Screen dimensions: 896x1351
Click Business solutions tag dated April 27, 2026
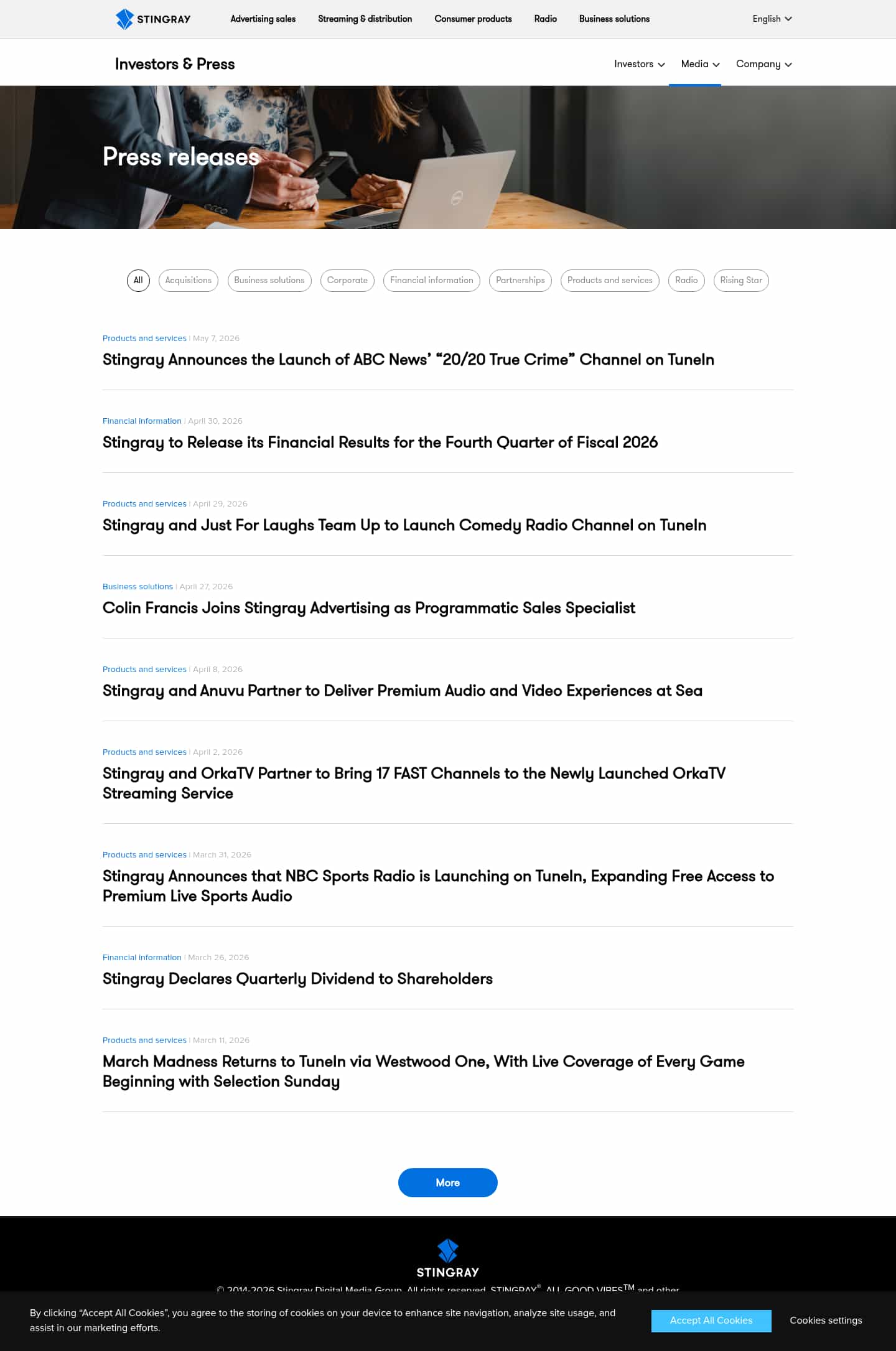click(138, 587)
